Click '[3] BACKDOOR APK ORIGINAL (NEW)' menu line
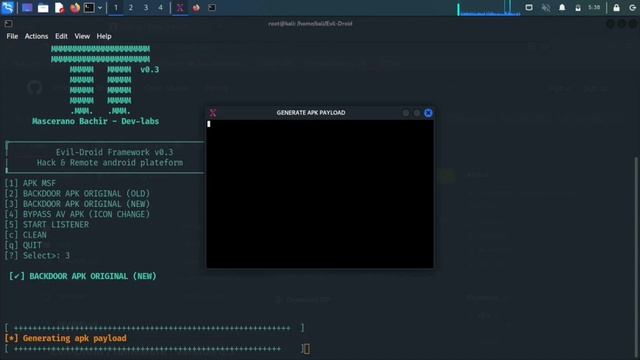Image resolution: width=640 pixels, height=360 pixels. (x=77, y=204)
